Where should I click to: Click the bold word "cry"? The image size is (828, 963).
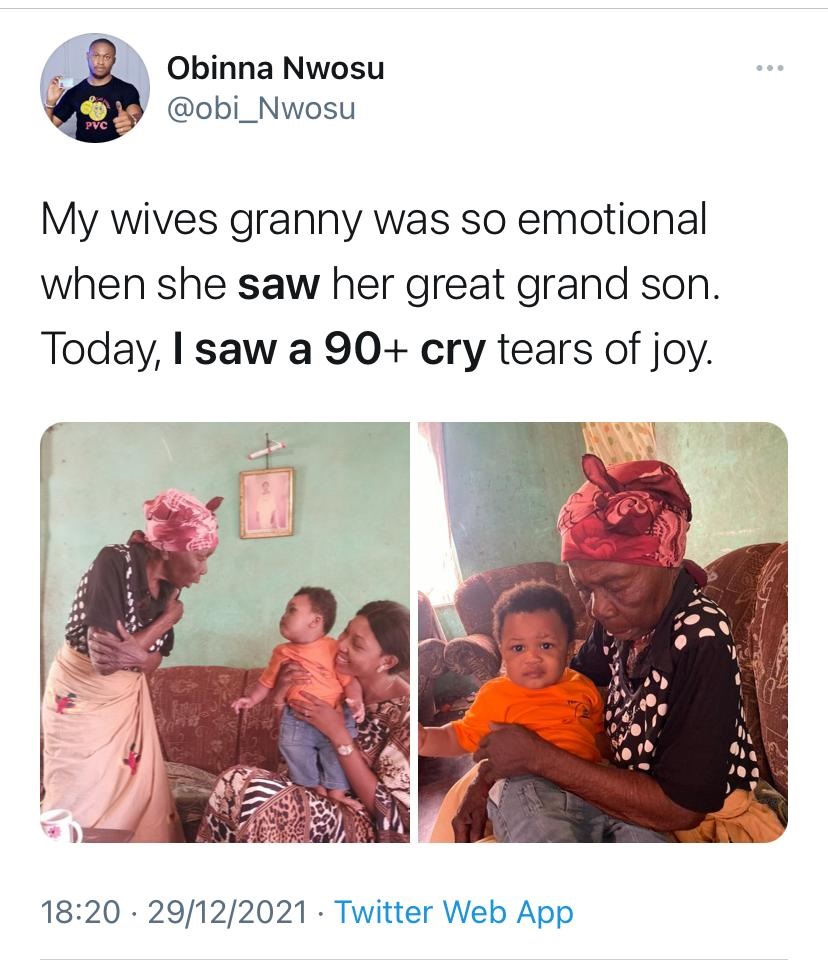coord(453,351)
